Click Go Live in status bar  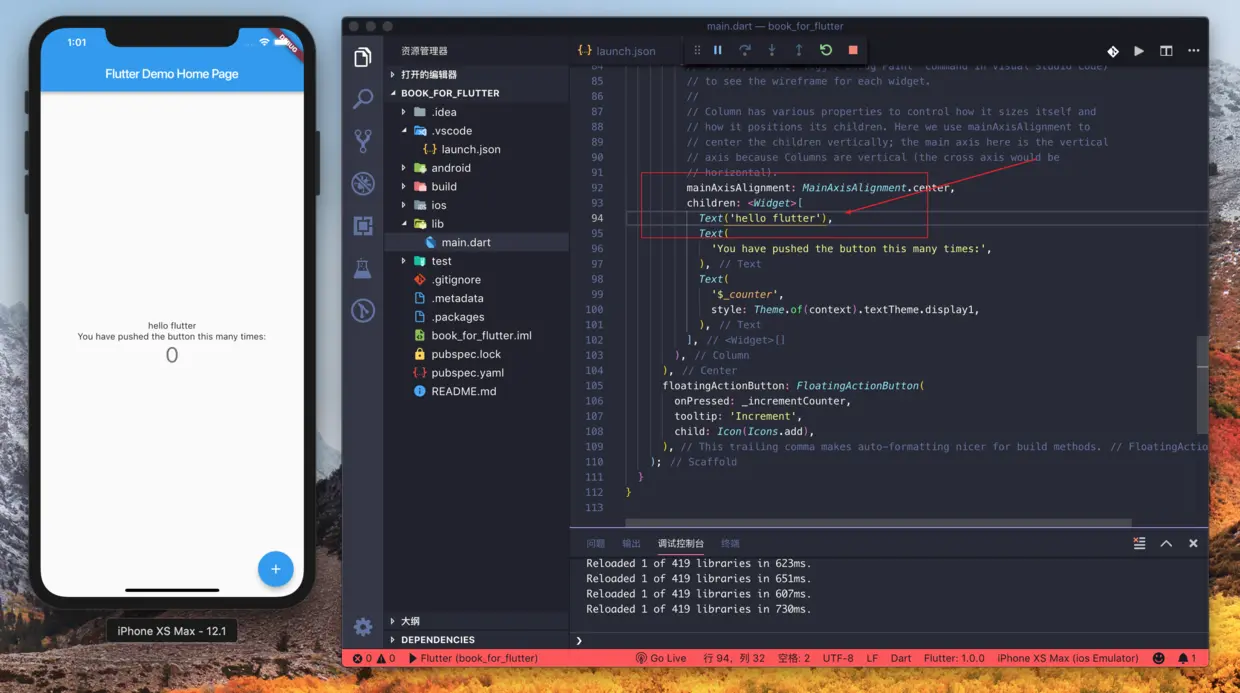pyautogui.click(x=661, y=658)
